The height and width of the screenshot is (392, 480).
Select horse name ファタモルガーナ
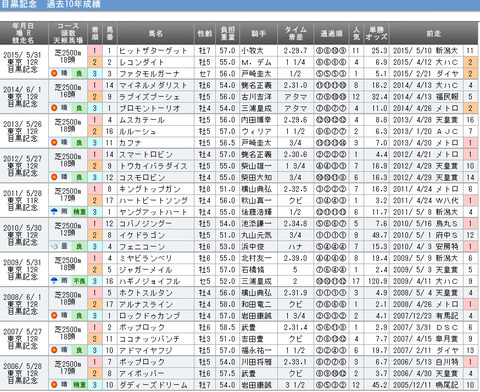149,74
